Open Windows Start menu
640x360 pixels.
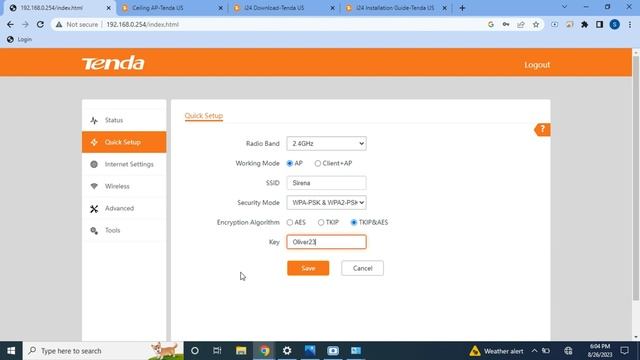point(11,351)
